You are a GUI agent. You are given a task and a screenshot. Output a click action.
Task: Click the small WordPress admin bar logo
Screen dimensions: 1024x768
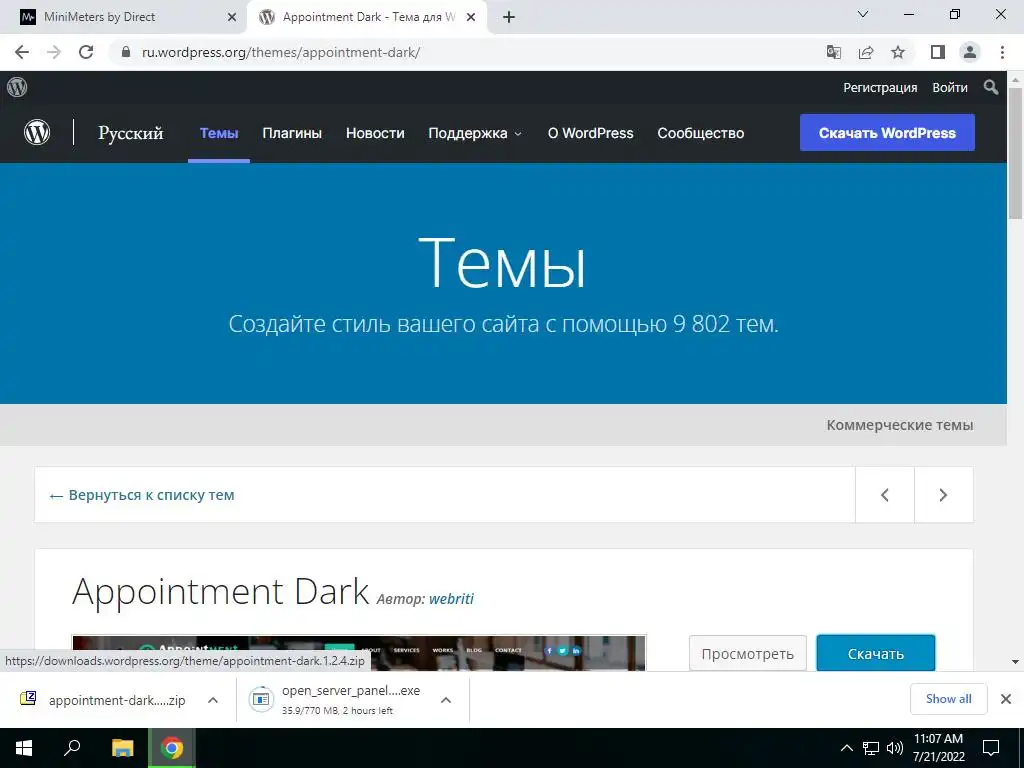tap(17, 87)
